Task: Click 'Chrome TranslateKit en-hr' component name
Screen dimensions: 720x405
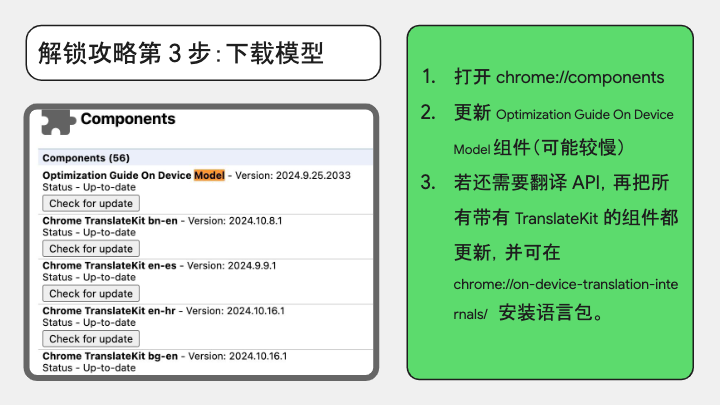Action: click(109, 311)
